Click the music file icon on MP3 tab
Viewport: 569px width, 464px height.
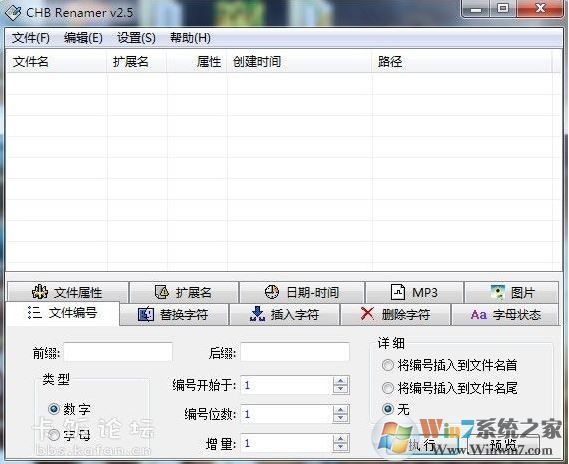(398, 292)
